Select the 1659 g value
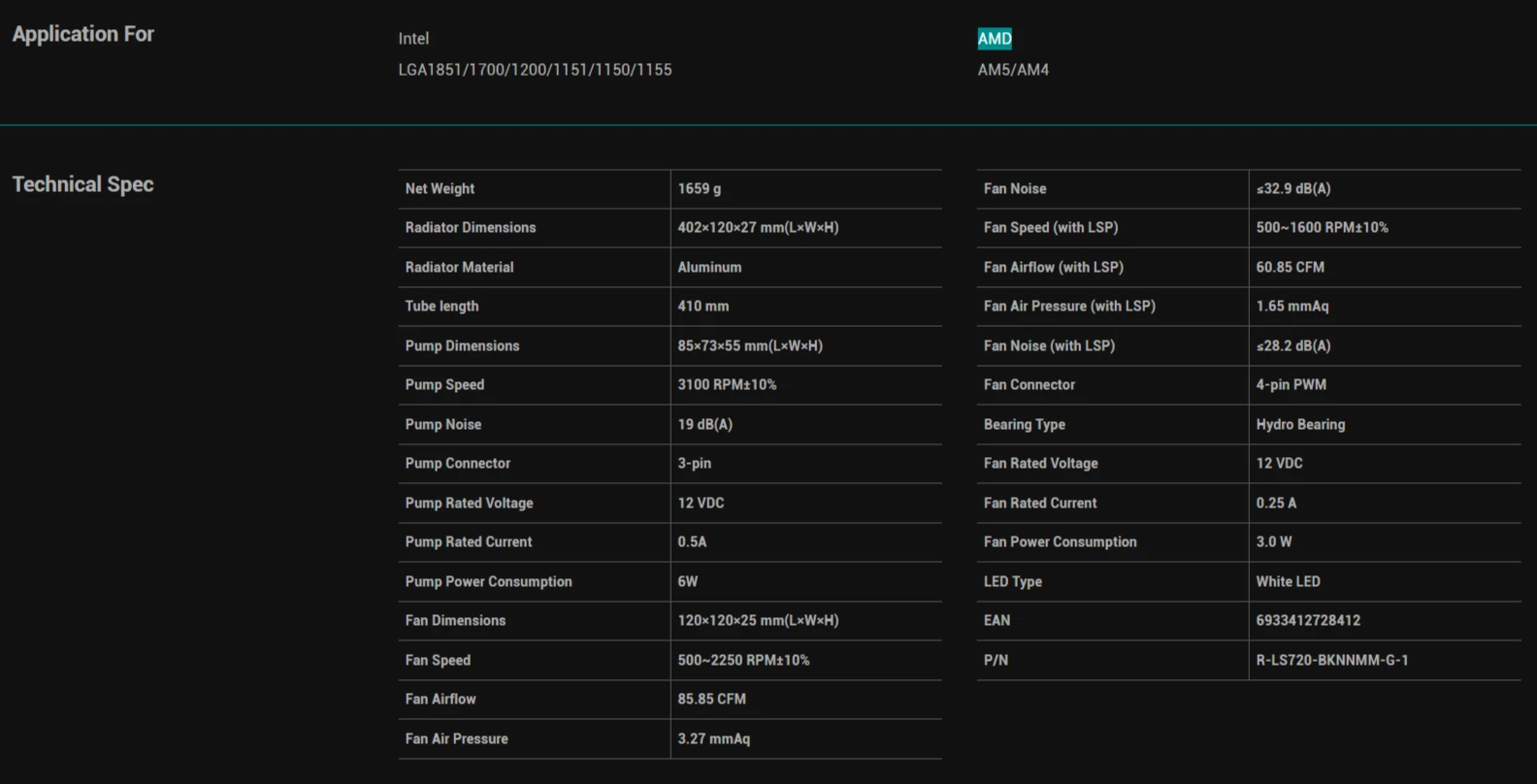Image resolution: width=1537 pixels, height=784 pixels. pyautogui.click(x=699, y=189)
